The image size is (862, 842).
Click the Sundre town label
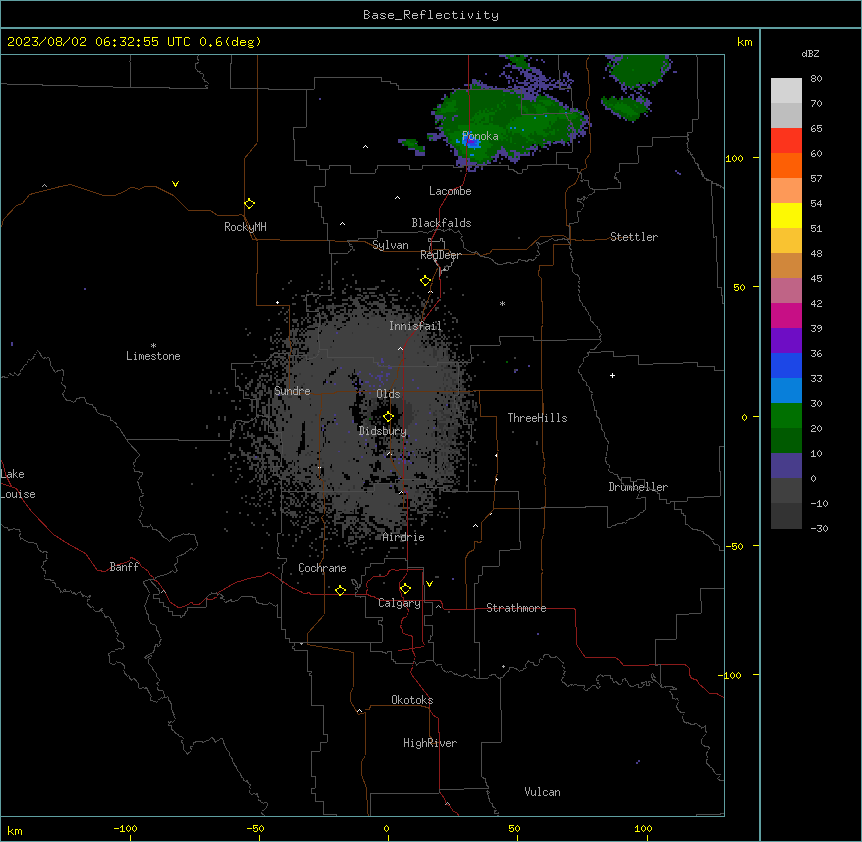(292, 391)
